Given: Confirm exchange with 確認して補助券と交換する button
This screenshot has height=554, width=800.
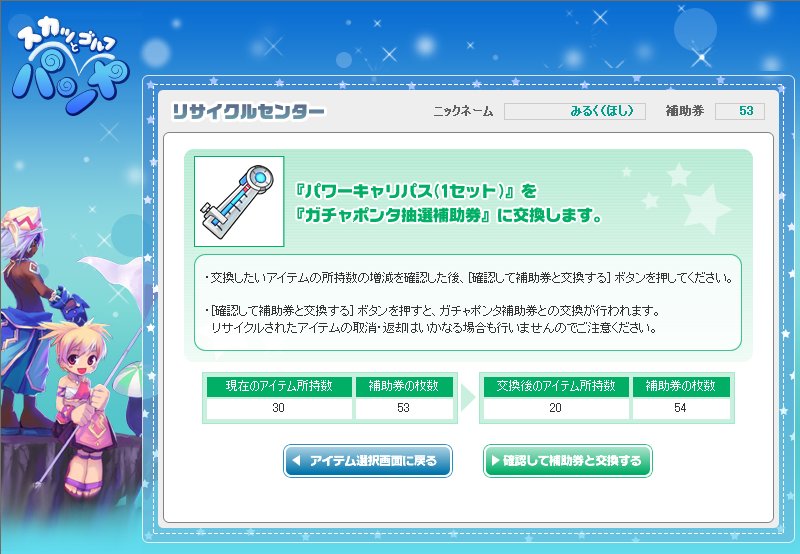Looking at the screenshot, I should coord(567,461).
